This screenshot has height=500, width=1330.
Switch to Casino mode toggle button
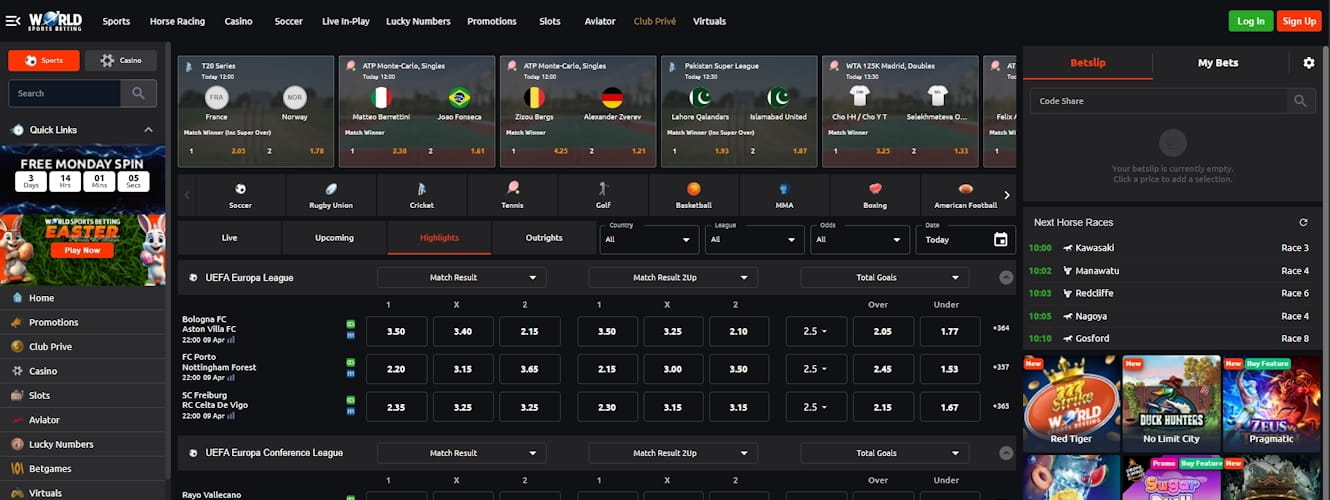(121, 60)
